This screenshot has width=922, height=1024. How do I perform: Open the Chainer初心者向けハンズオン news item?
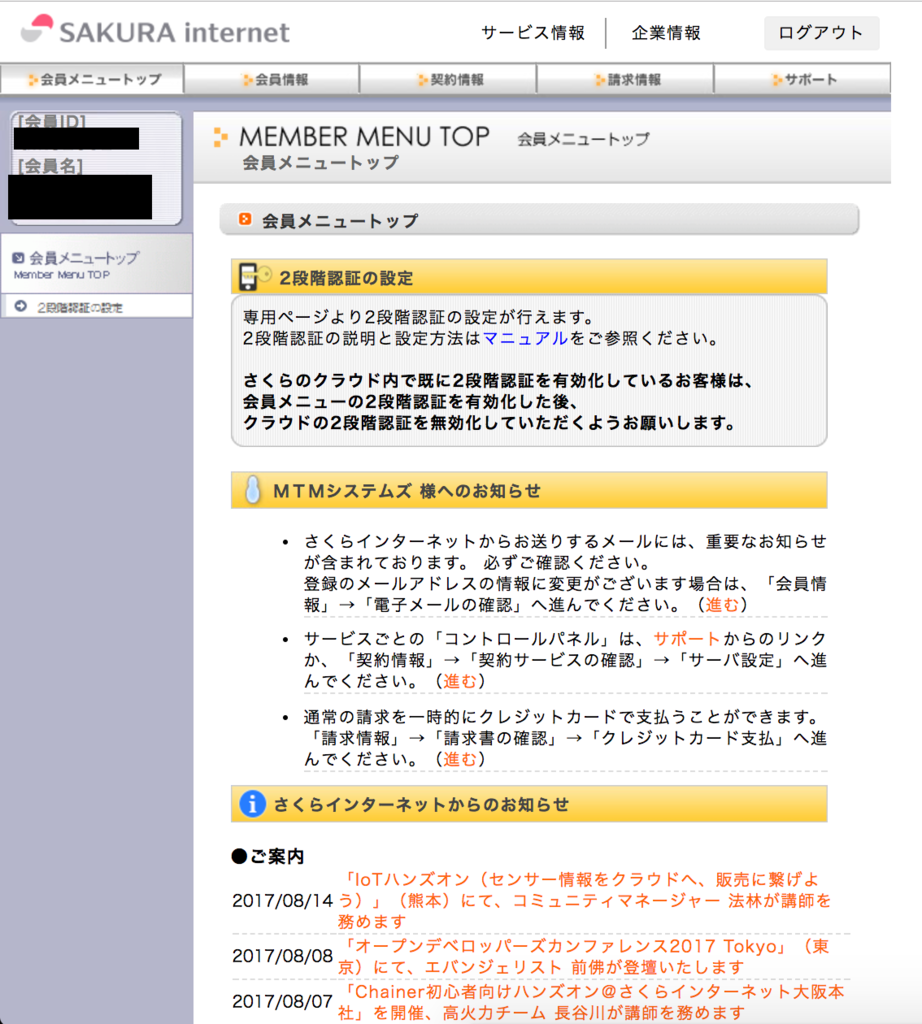pos(591,1002)
